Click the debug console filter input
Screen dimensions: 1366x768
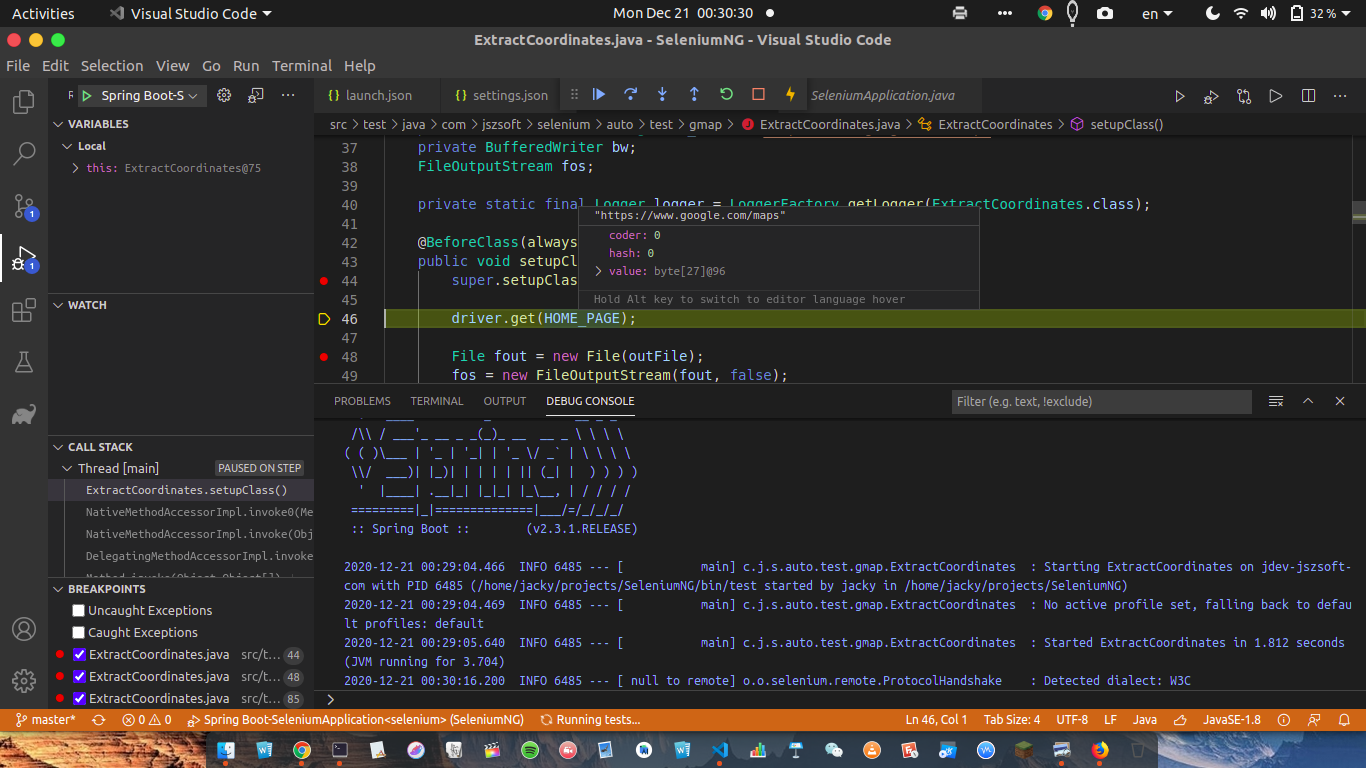pos(1101,401)
